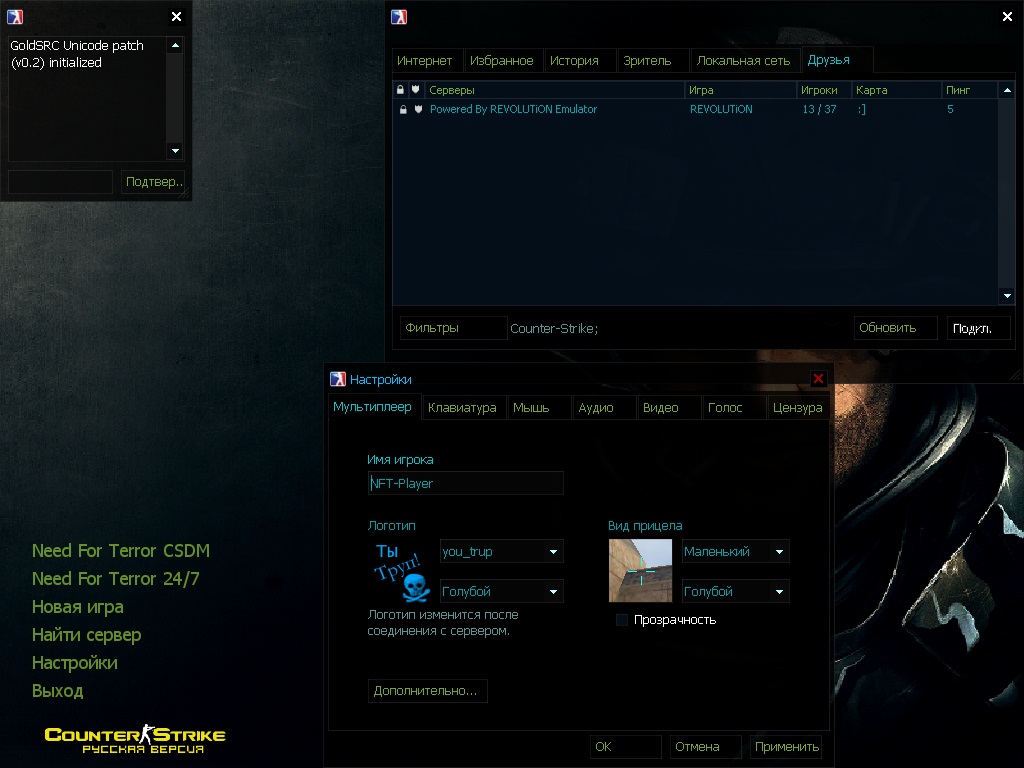Click the app icon in the server browser window

pos(399,16)
